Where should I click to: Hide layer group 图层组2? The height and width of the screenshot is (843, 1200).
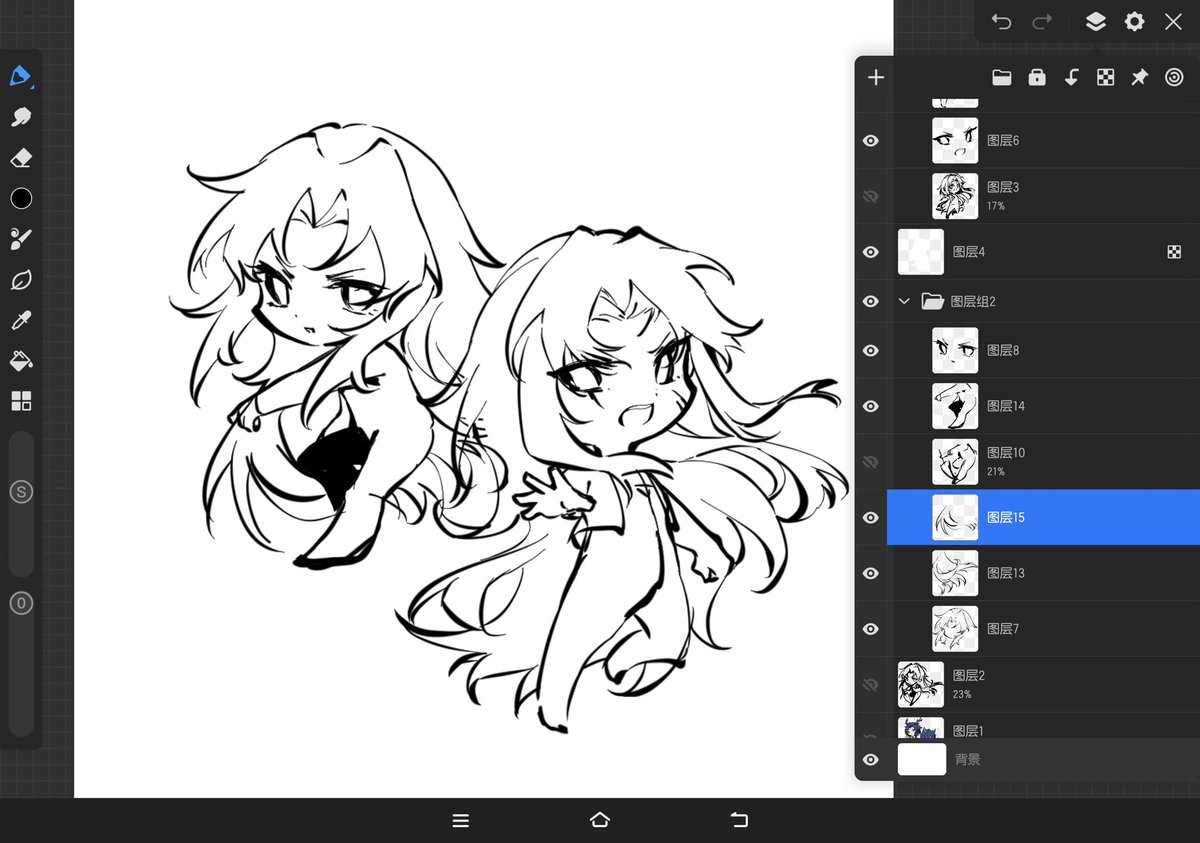coord(871,301)
